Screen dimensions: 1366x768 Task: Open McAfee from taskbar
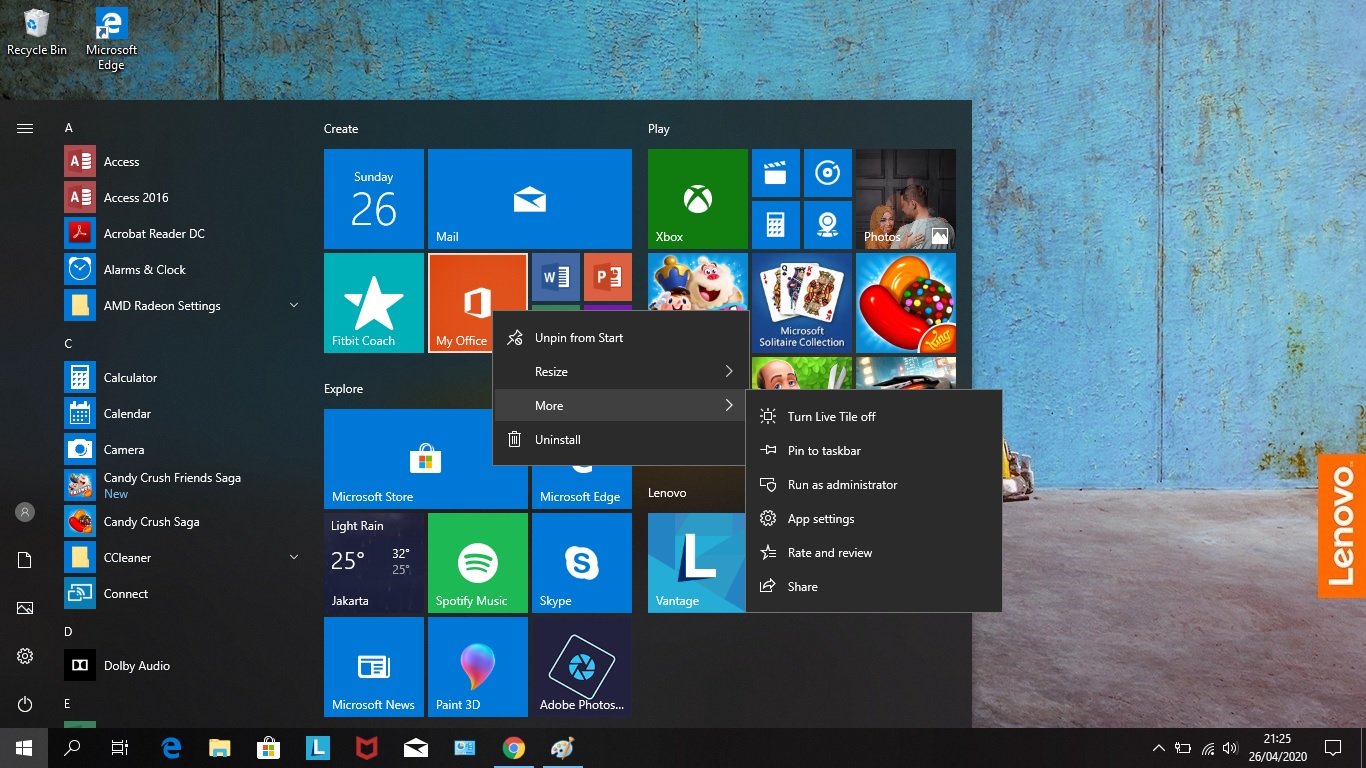pos(367,748)
